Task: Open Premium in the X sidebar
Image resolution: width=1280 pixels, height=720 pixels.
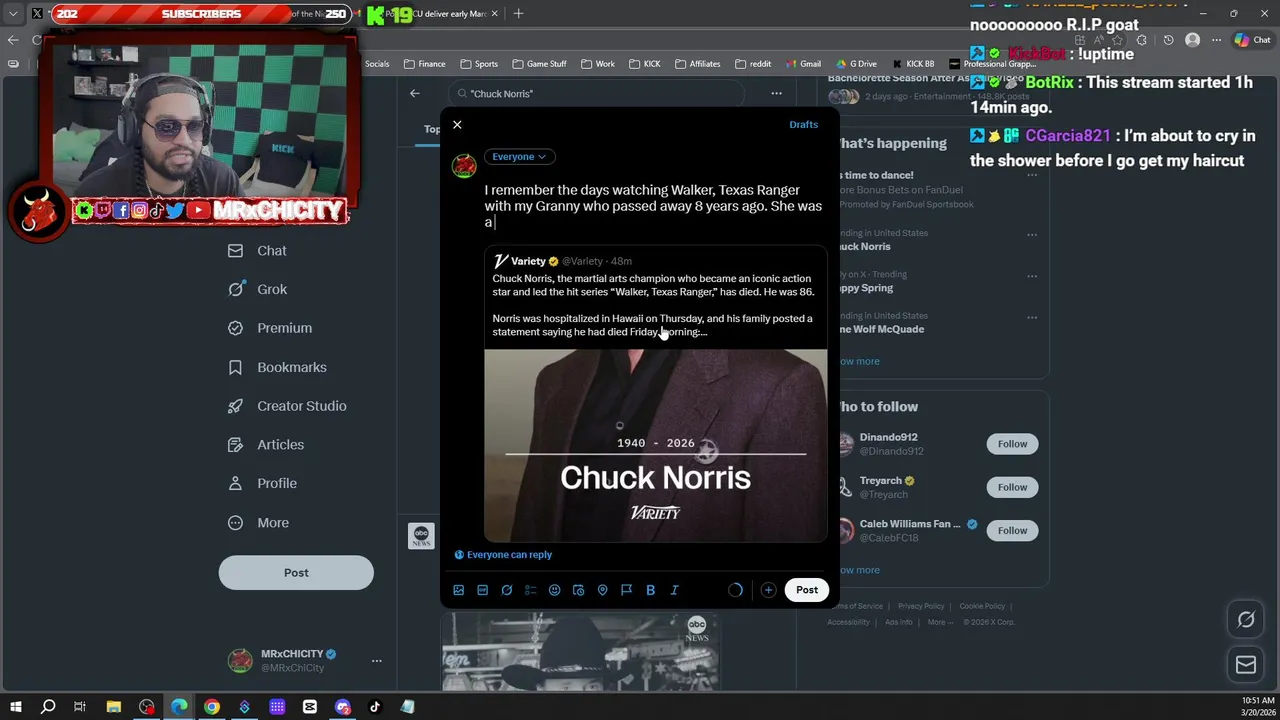Action: pyautogui.click(x=270, y=328)
